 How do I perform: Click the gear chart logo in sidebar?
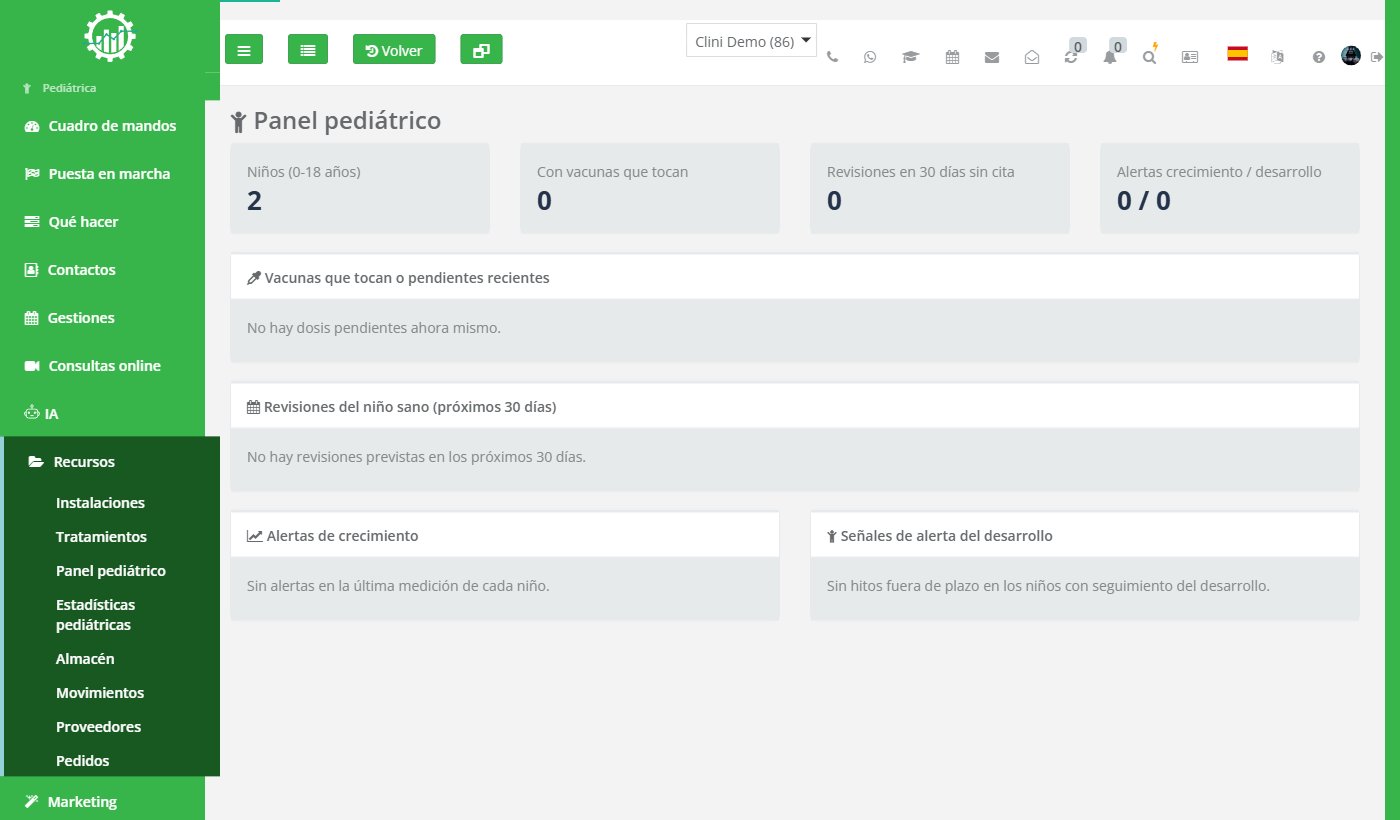[x=110, y=37]
